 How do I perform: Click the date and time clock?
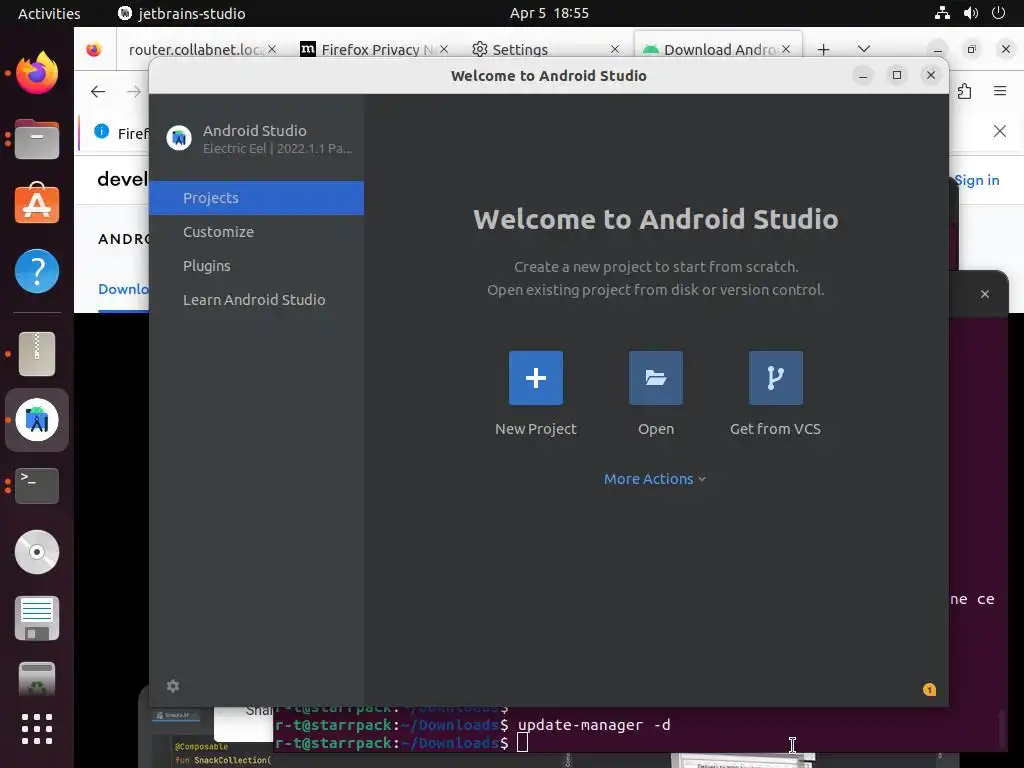549,13
